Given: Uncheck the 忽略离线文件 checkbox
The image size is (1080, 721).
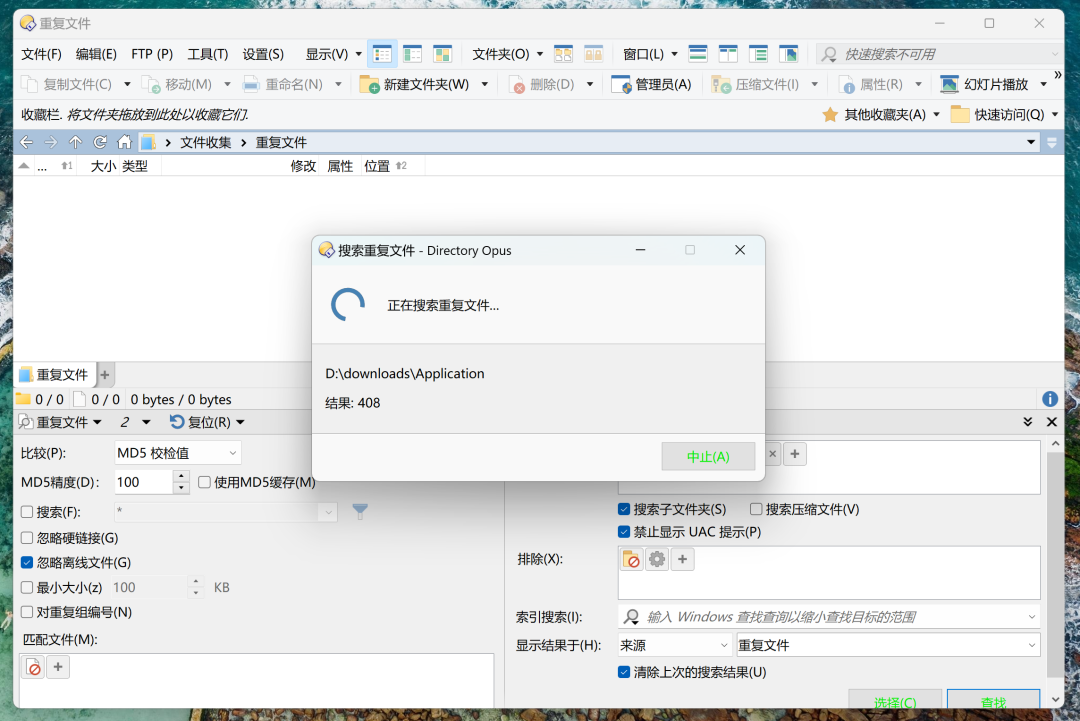Looking at the screenshot, I should point(25,562).
